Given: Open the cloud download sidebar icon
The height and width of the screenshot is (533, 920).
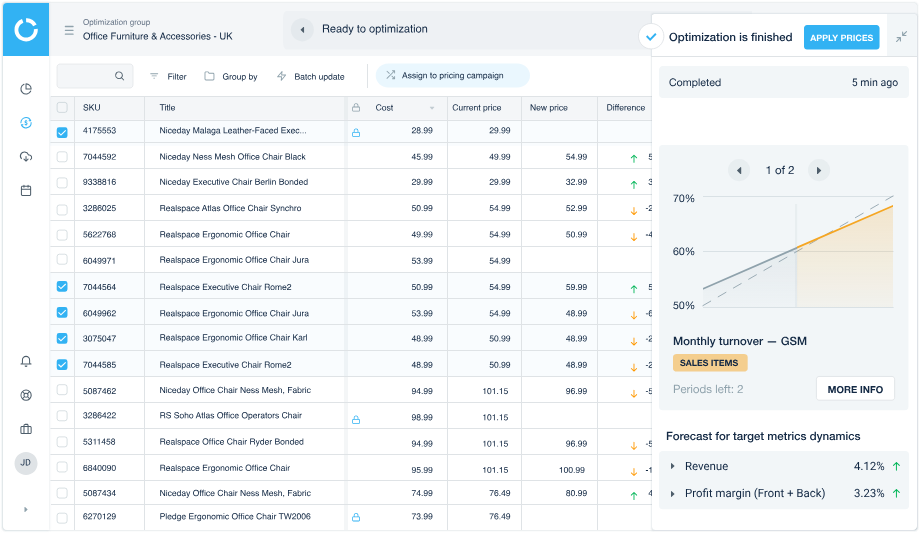Looking at the screenshot, I should 26,157.
